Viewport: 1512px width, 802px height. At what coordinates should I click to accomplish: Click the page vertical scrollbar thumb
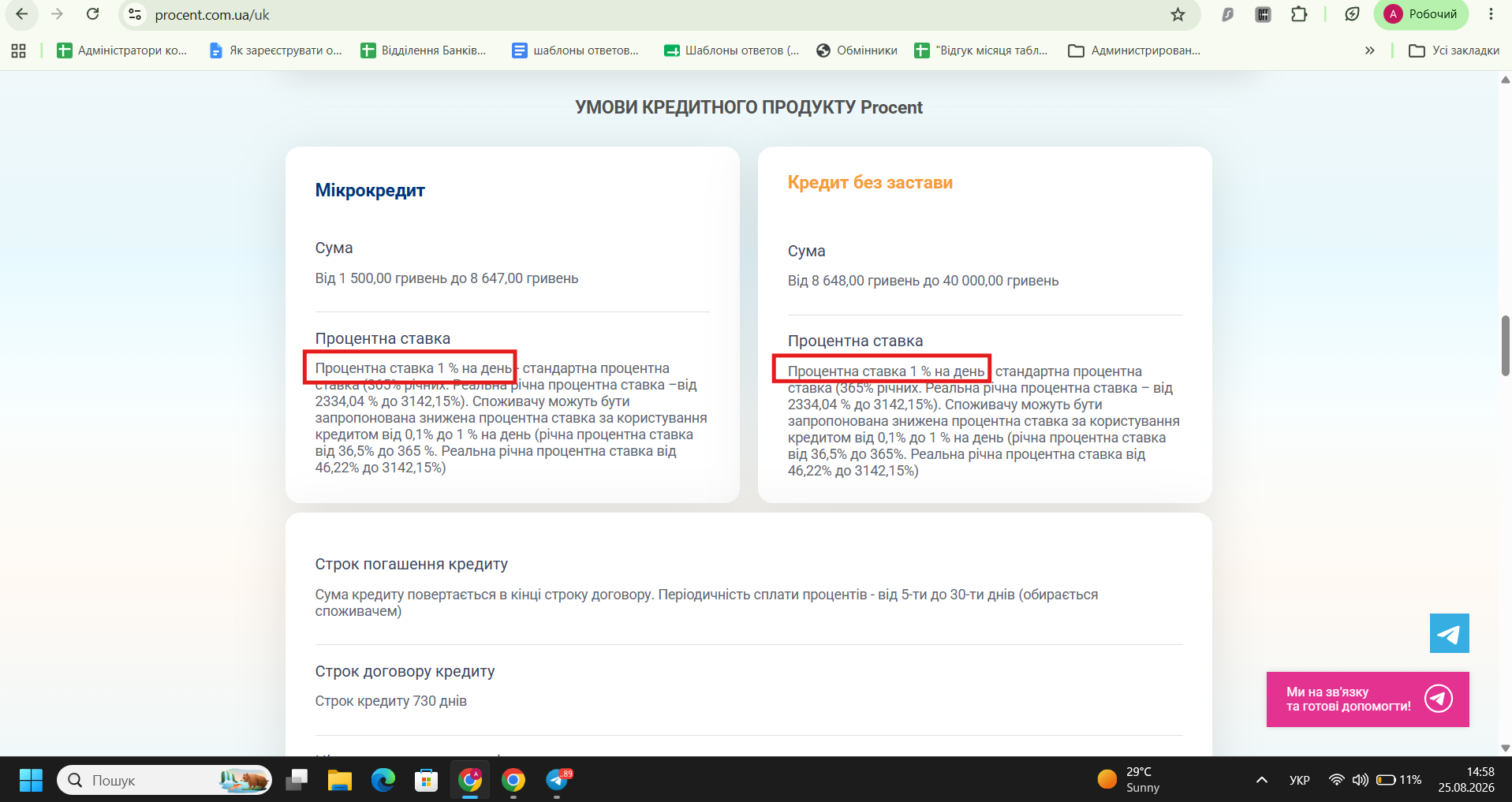[x=1505, y=345]
